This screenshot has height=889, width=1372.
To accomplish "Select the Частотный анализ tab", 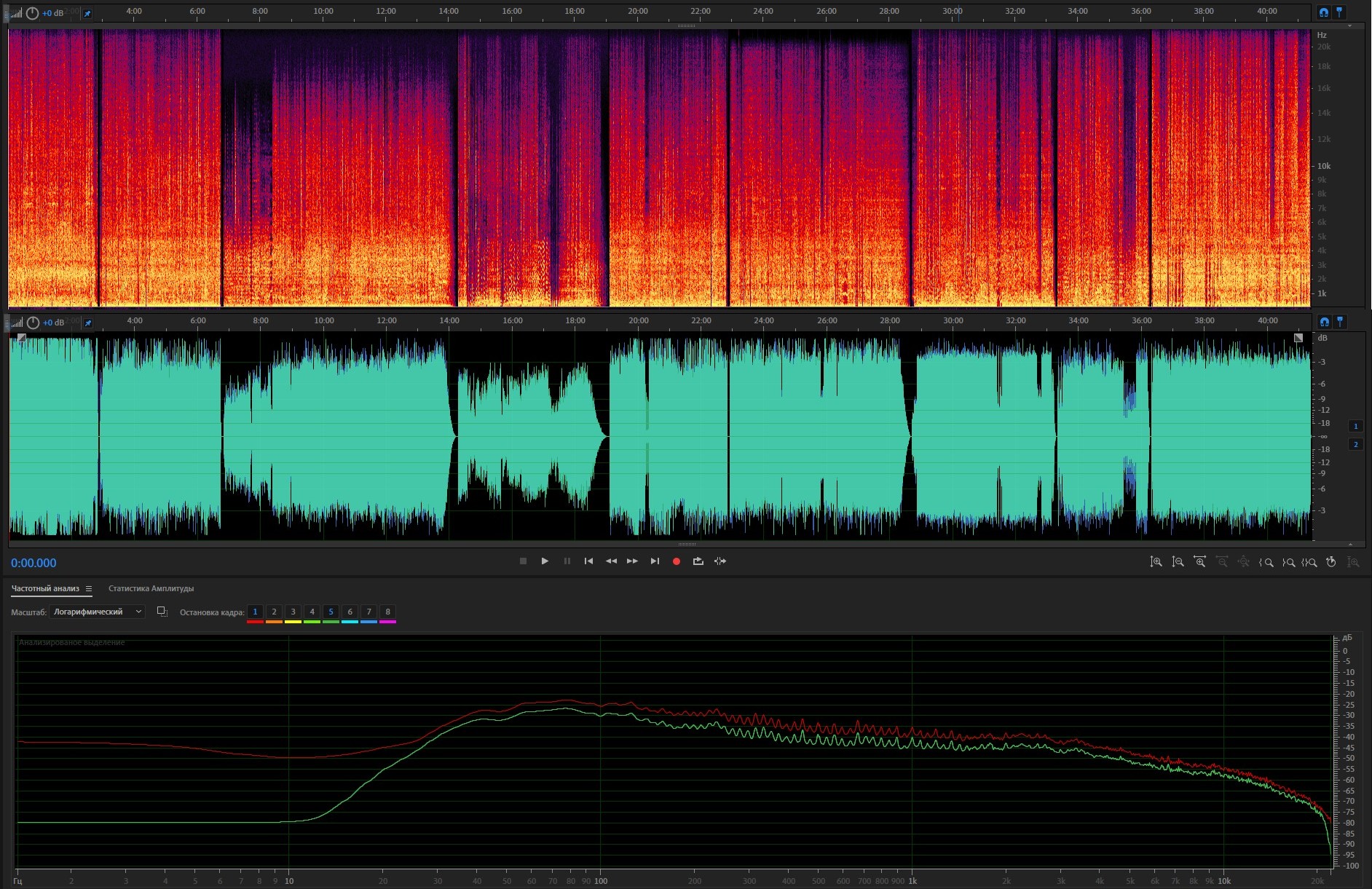I will (x=45, y=589).
